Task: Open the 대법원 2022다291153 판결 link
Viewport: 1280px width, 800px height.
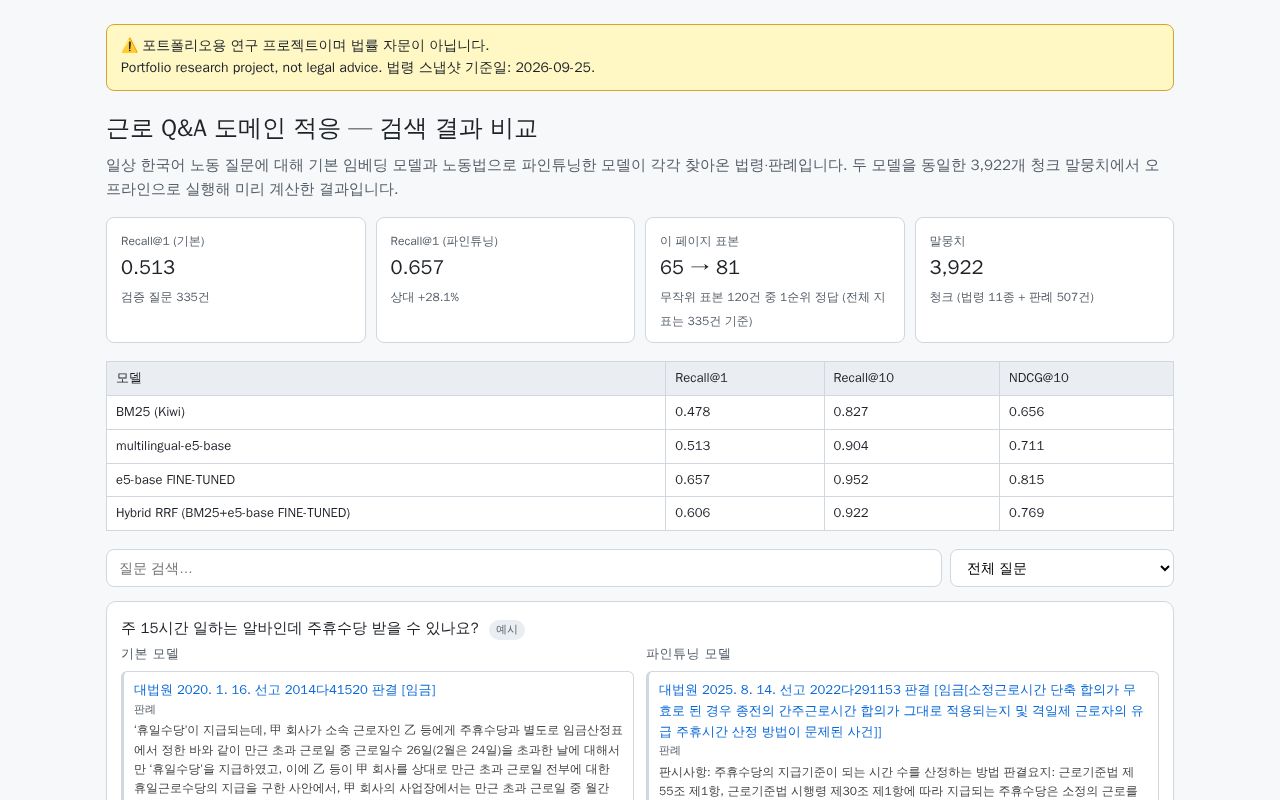Action: coord(901,711)
